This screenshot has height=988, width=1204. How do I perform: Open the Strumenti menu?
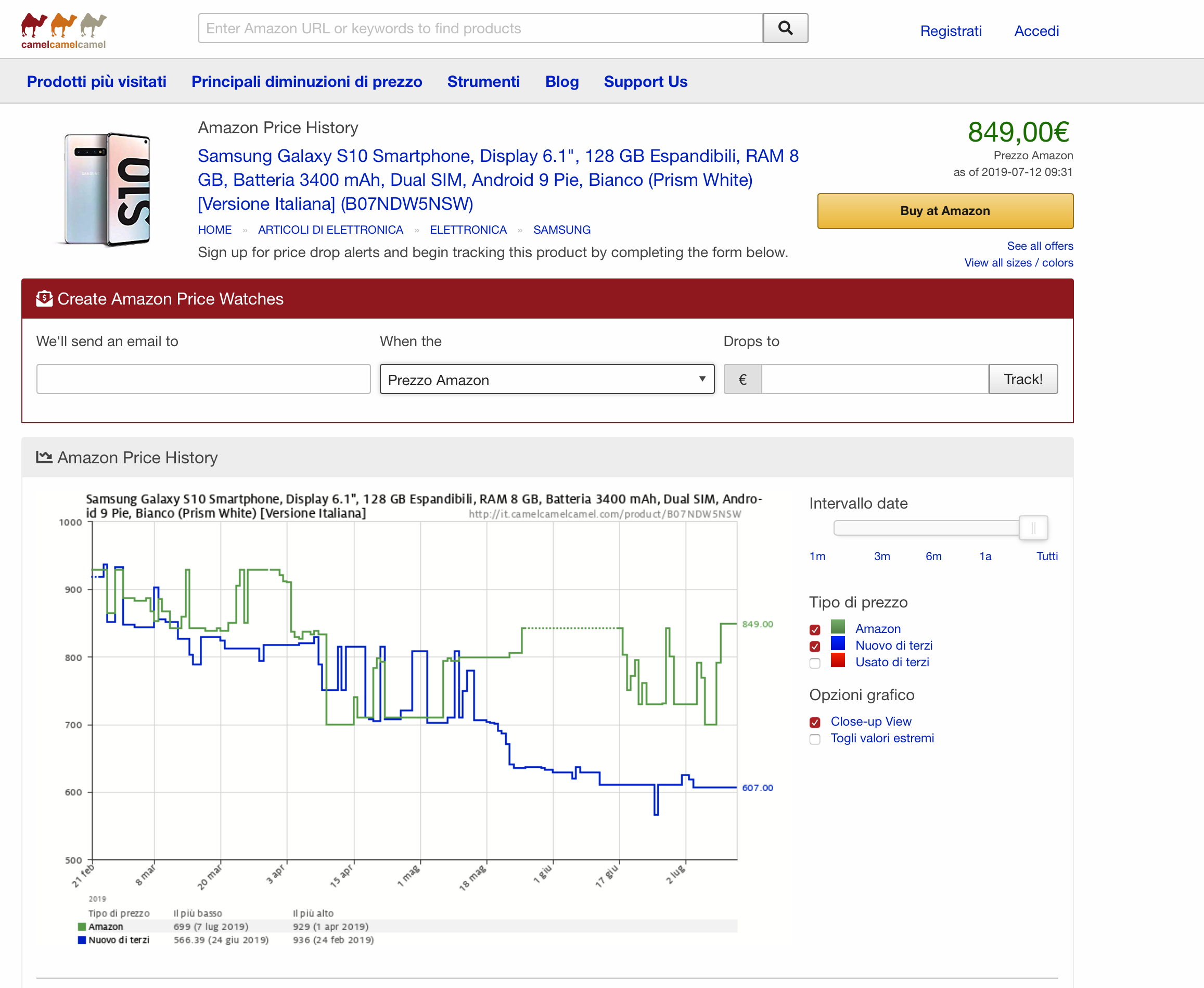[x=483, y=81]
